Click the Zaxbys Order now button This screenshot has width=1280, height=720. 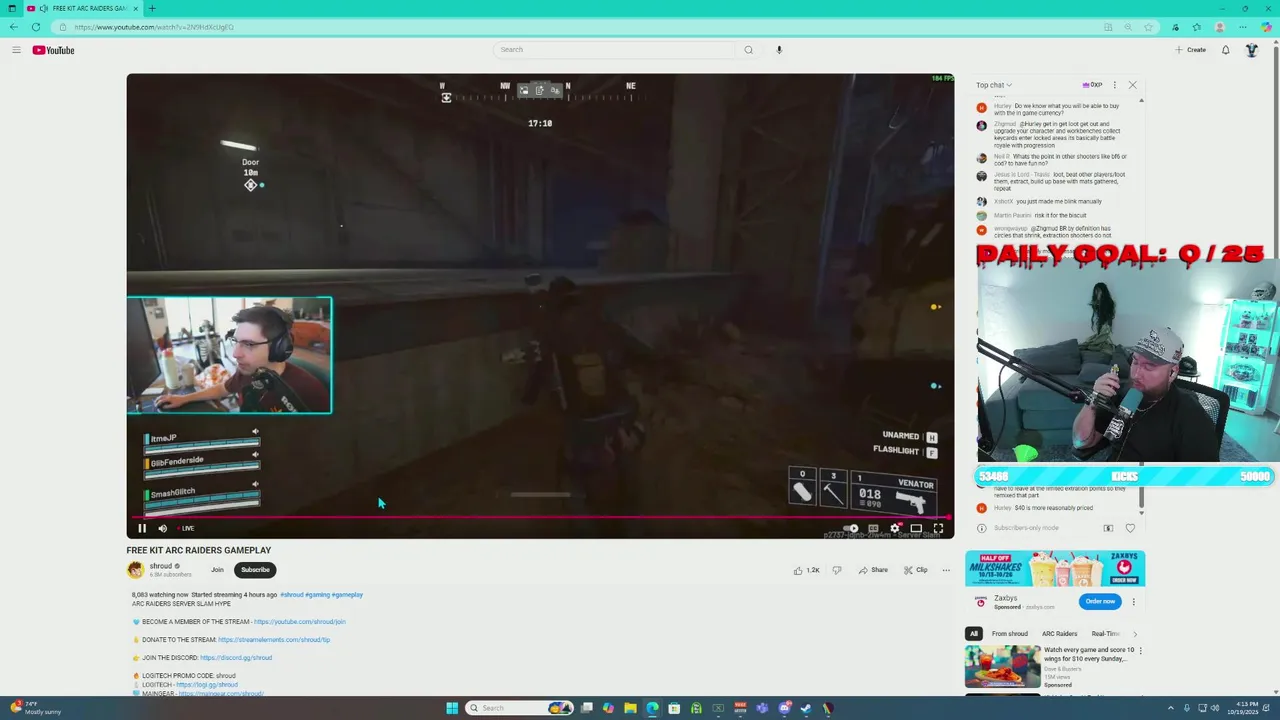pyautogui.click(x=1100, y=601)
